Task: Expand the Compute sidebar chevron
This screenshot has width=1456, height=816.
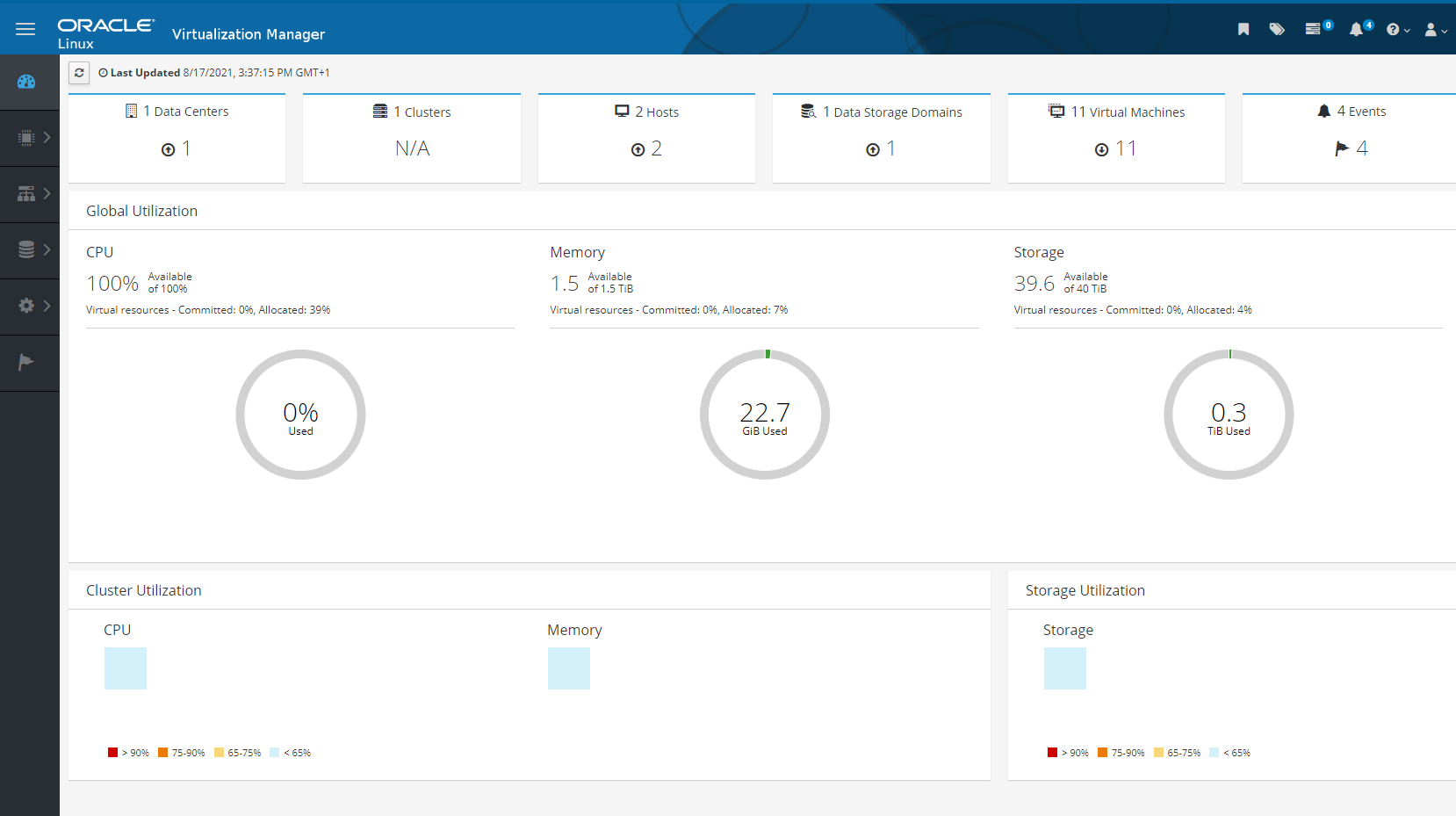Action: (x=47, y=138)
